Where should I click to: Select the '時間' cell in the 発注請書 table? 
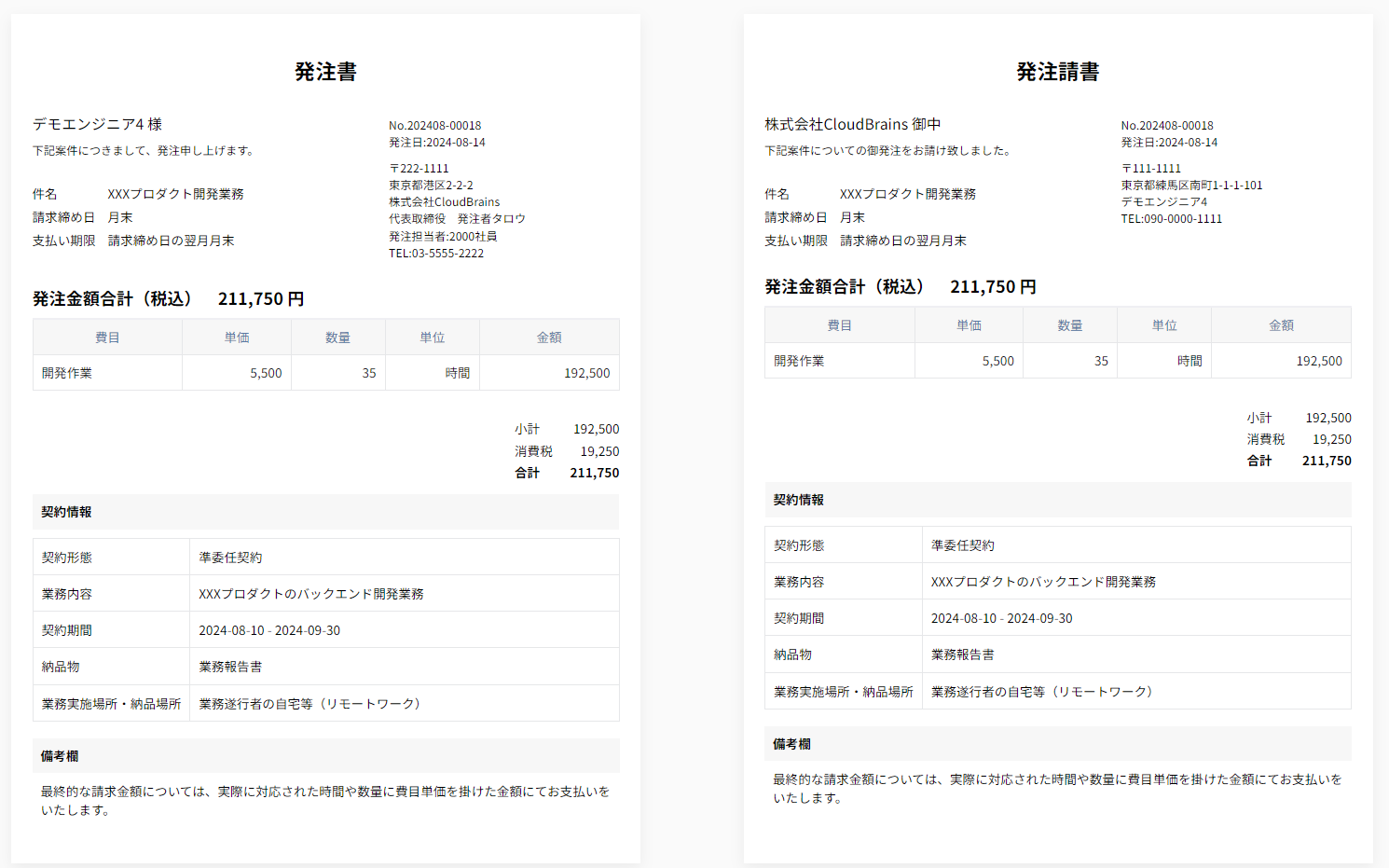click(x=1164, y=361)
